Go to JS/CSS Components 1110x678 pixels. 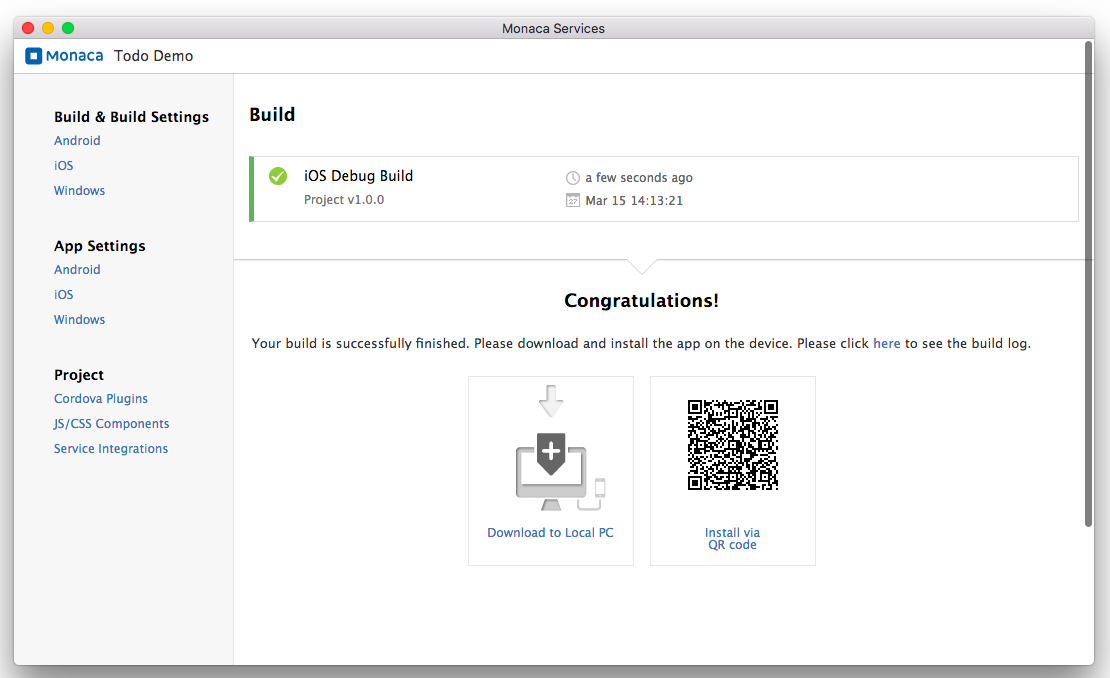111,424
